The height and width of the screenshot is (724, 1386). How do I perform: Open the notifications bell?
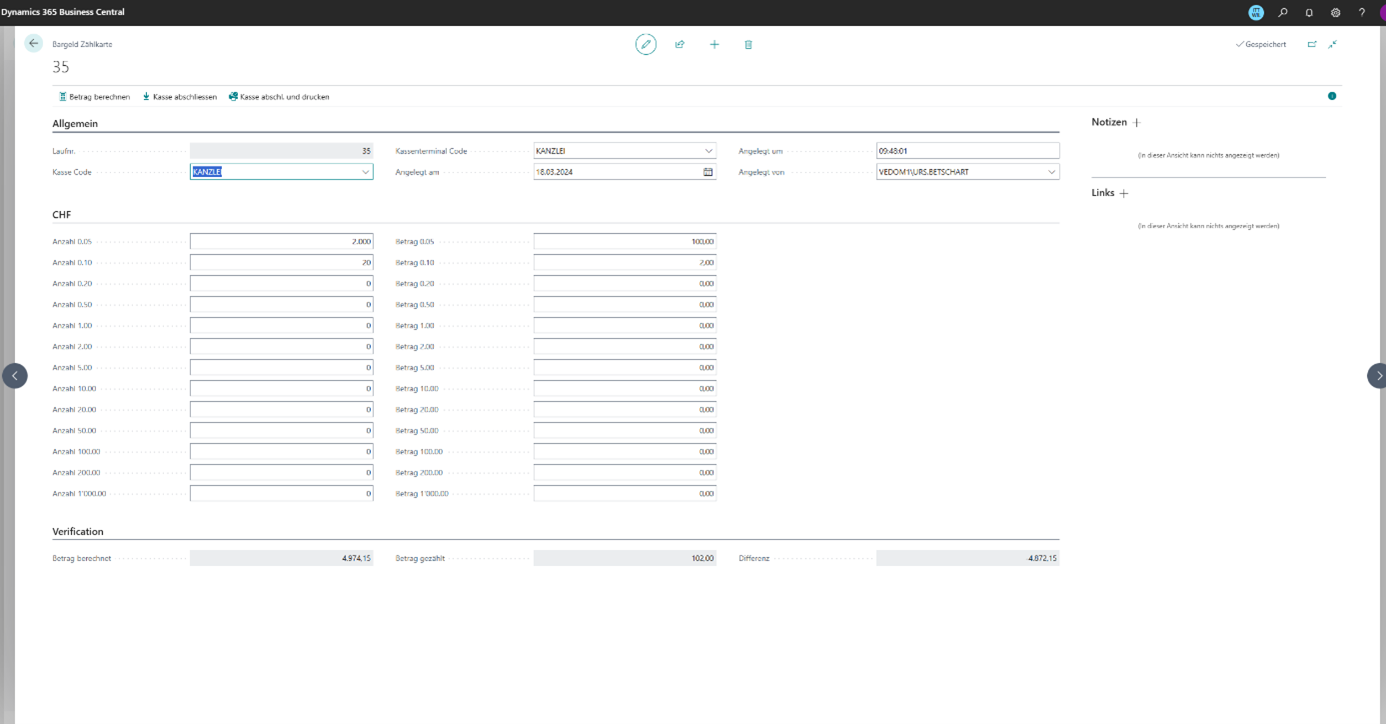click(1309, 12)
